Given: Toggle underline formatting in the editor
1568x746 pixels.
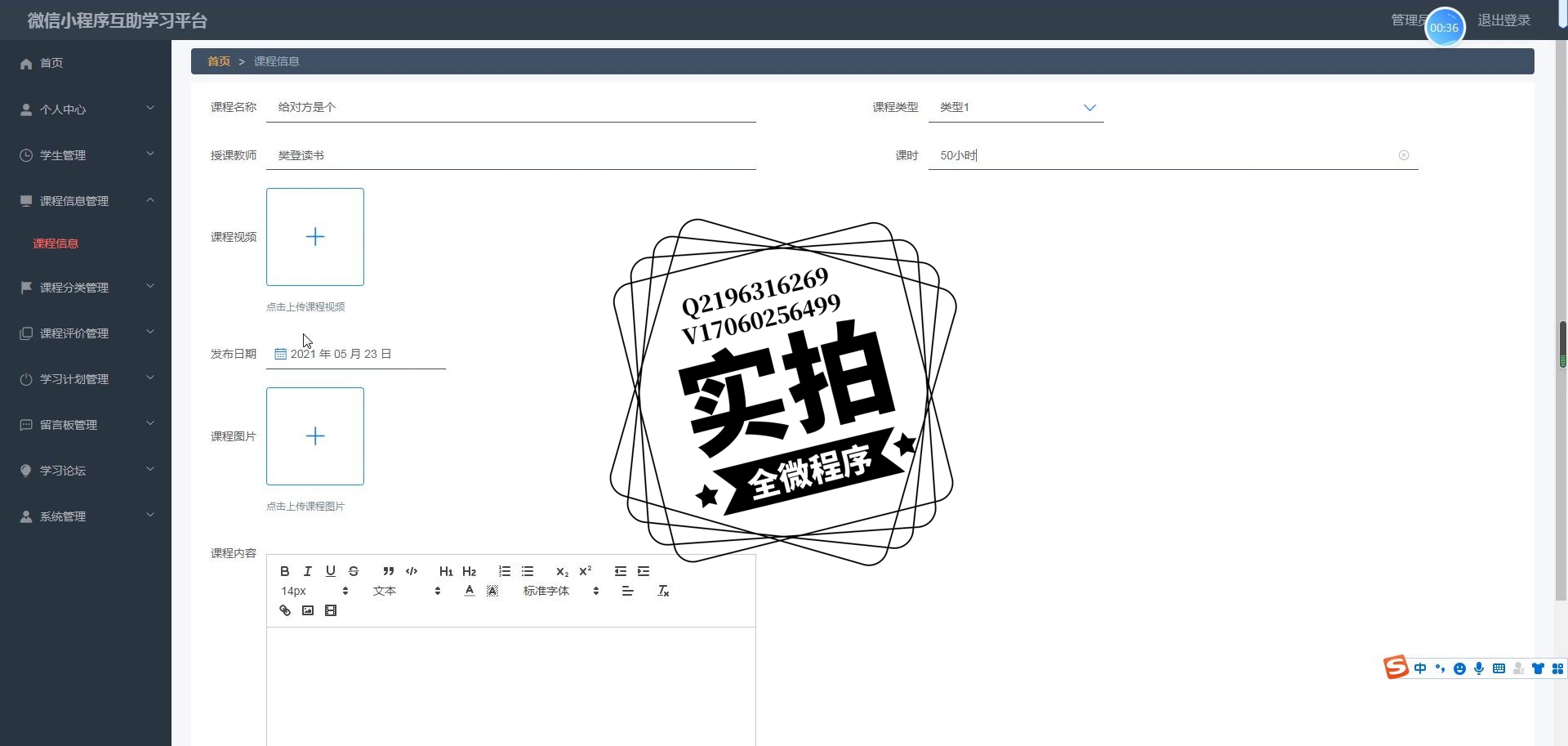Looking at the screenshot, I should (331, 571).
